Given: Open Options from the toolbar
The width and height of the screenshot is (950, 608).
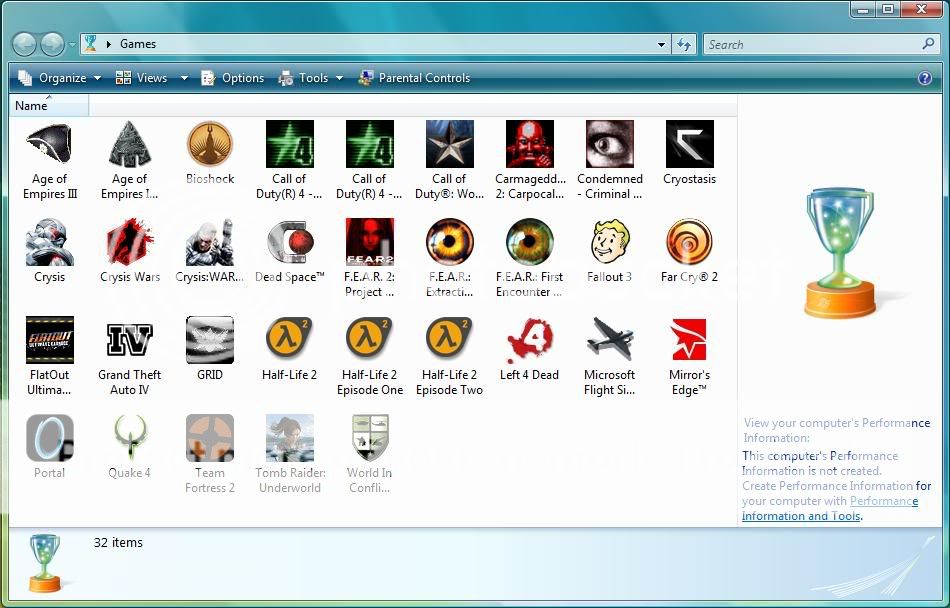Looking at the screenshot, I should pyautogui.click(x=233, y=78).
